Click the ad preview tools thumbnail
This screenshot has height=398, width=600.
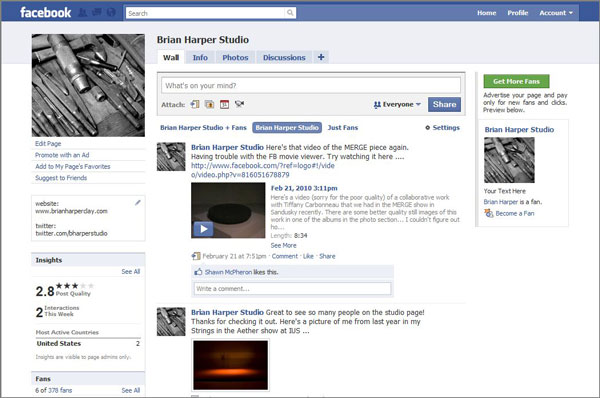[509, 160]
